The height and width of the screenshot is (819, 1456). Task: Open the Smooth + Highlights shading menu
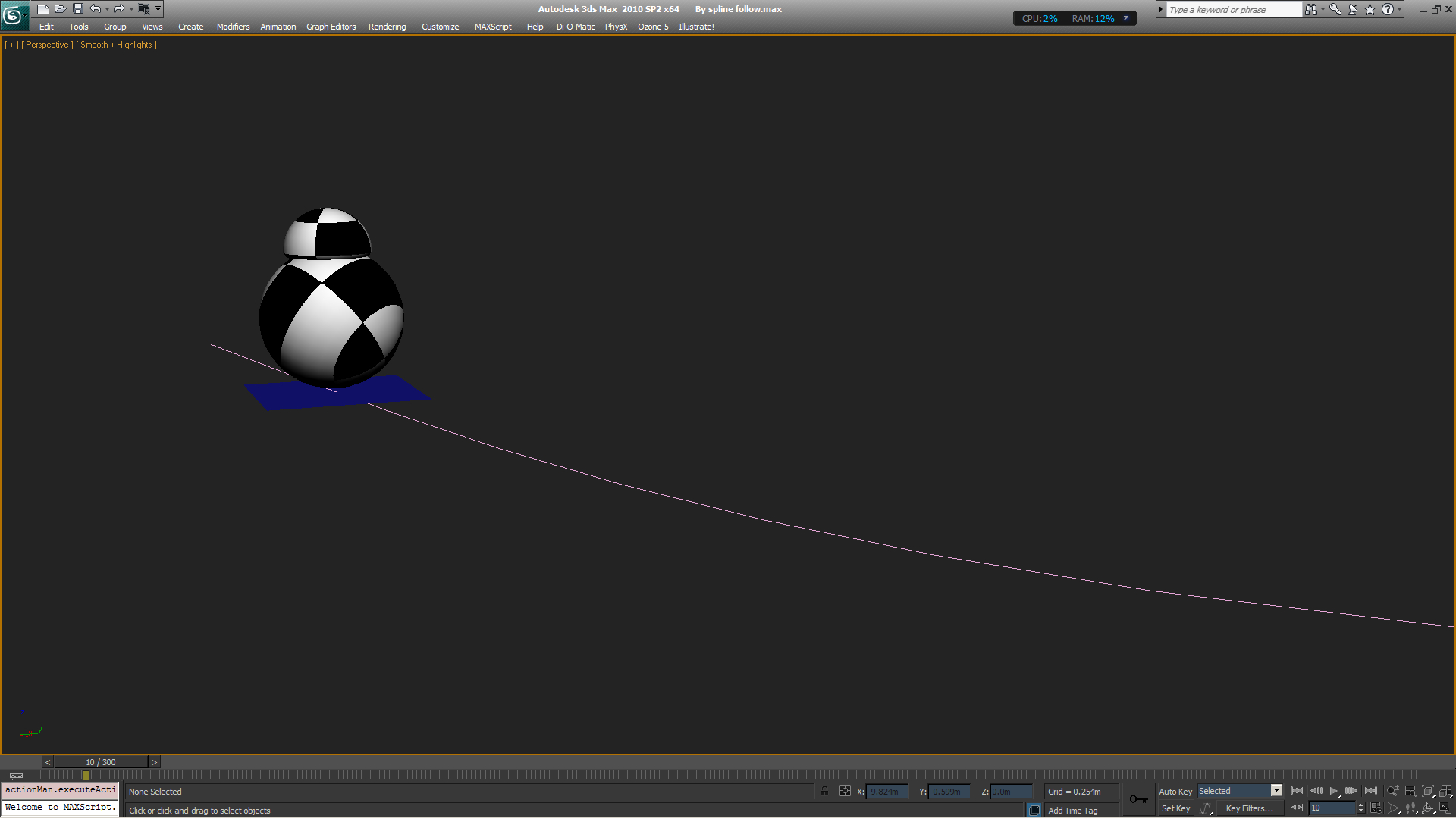pos(118,45)
